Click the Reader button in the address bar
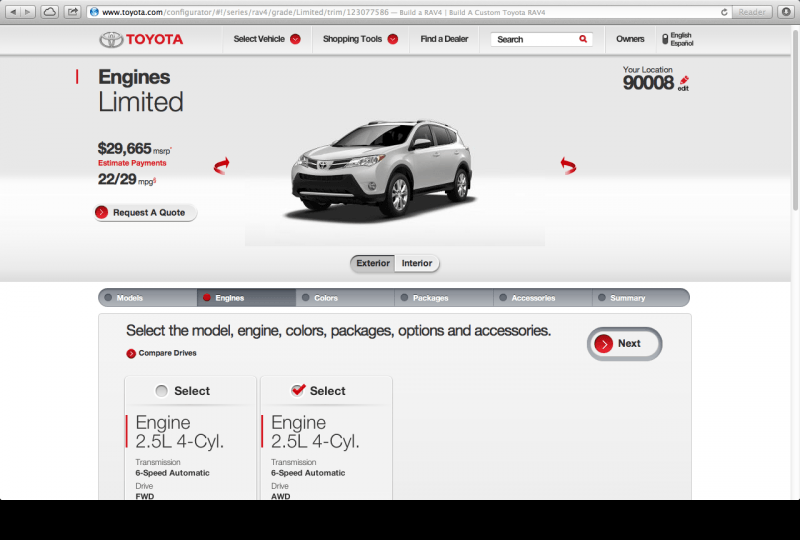Viewport: 800px width, 540px height. click(752, 12)
